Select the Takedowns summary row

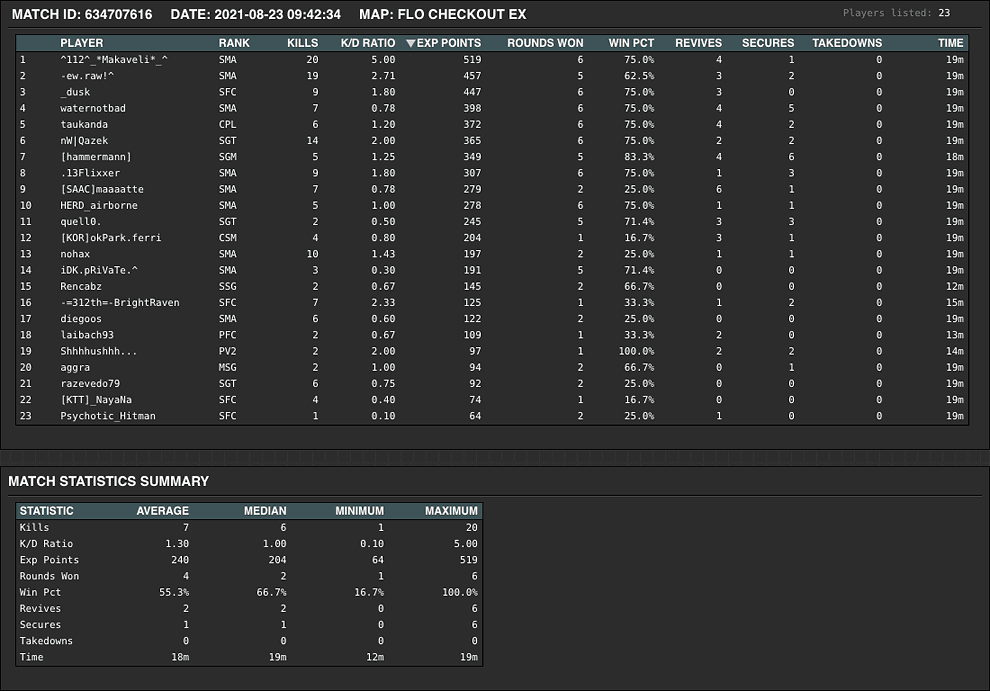tap(249, 641)
